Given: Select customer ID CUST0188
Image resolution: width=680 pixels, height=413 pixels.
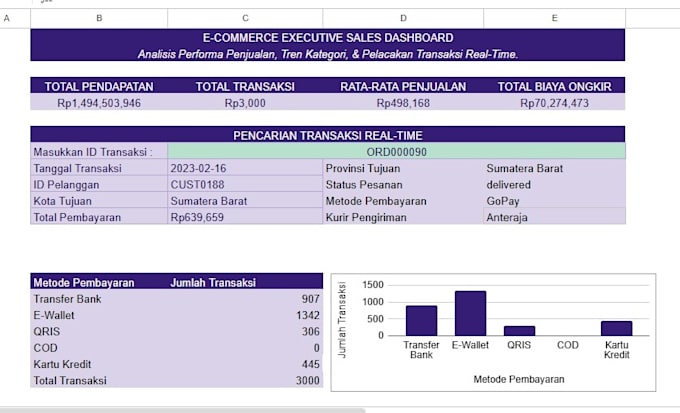Looking at the screenshot, I should (x=197, y=185).
